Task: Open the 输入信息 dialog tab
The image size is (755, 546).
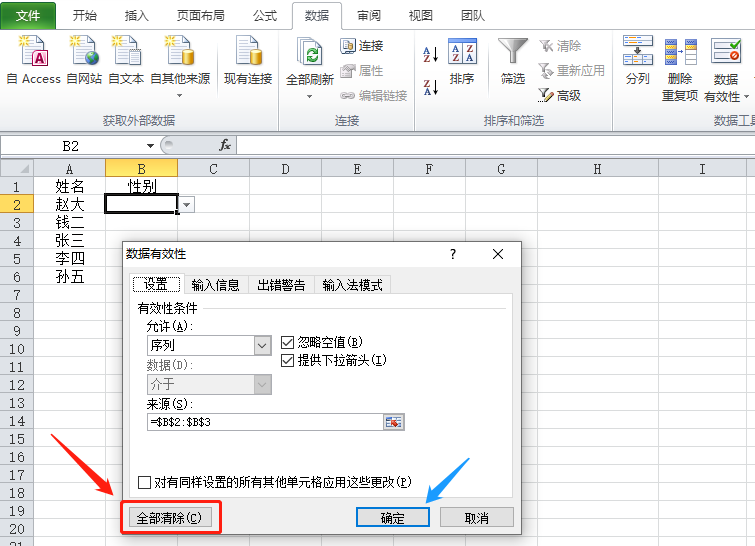Action: pos(215,285)
